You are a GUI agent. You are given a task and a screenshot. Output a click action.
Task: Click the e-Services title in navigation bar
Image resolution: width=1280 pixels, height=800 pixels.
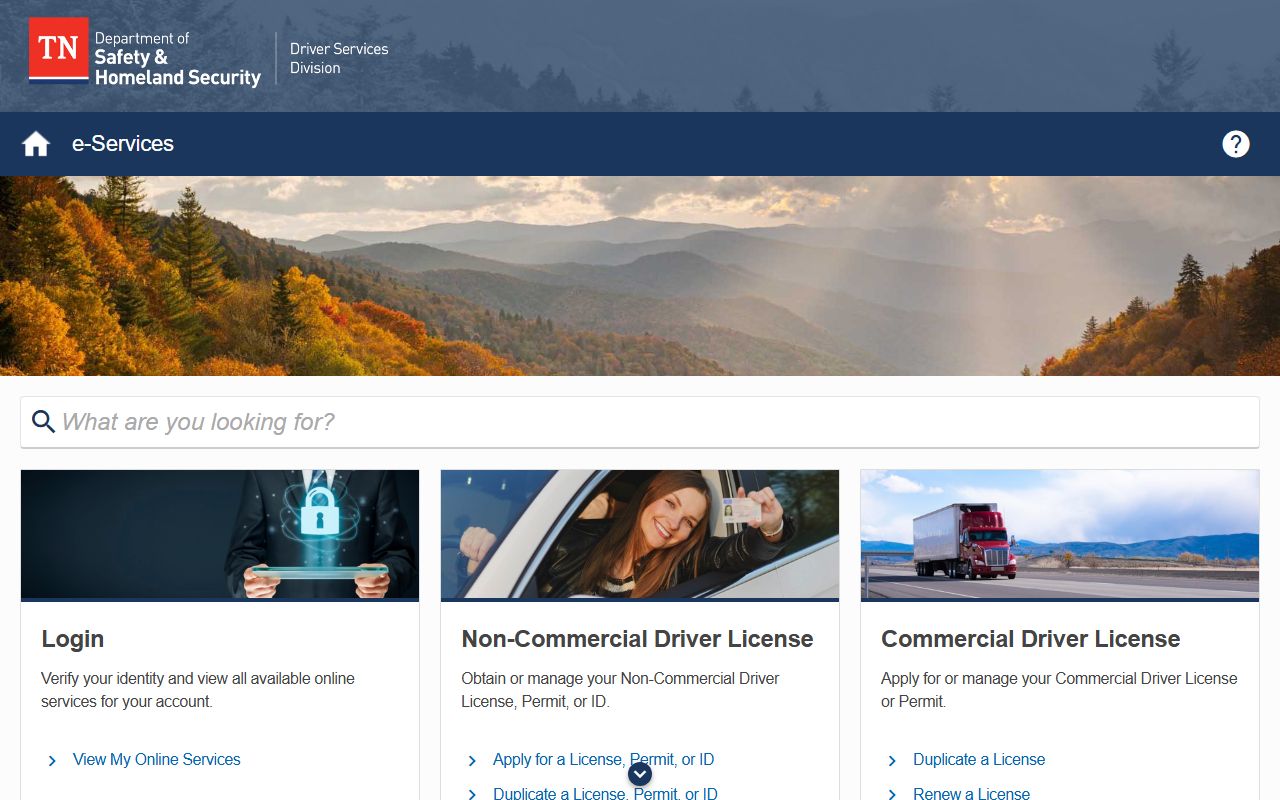[123, 144]
